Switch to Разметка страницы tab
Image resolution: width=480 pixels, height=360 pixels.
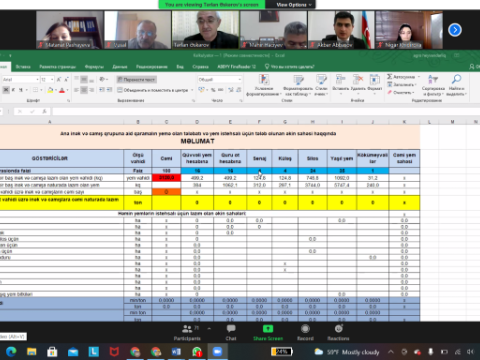58,67
